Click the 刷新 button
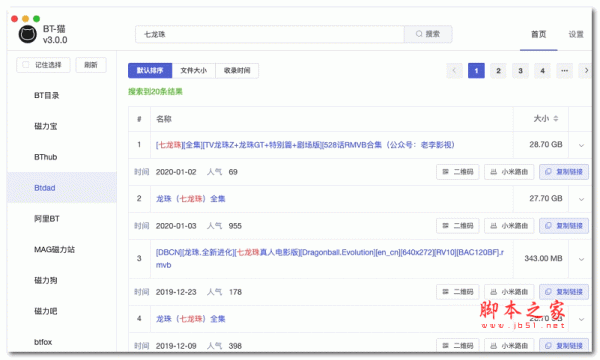The width and height of the screenshot is (600, 360). 91,65
